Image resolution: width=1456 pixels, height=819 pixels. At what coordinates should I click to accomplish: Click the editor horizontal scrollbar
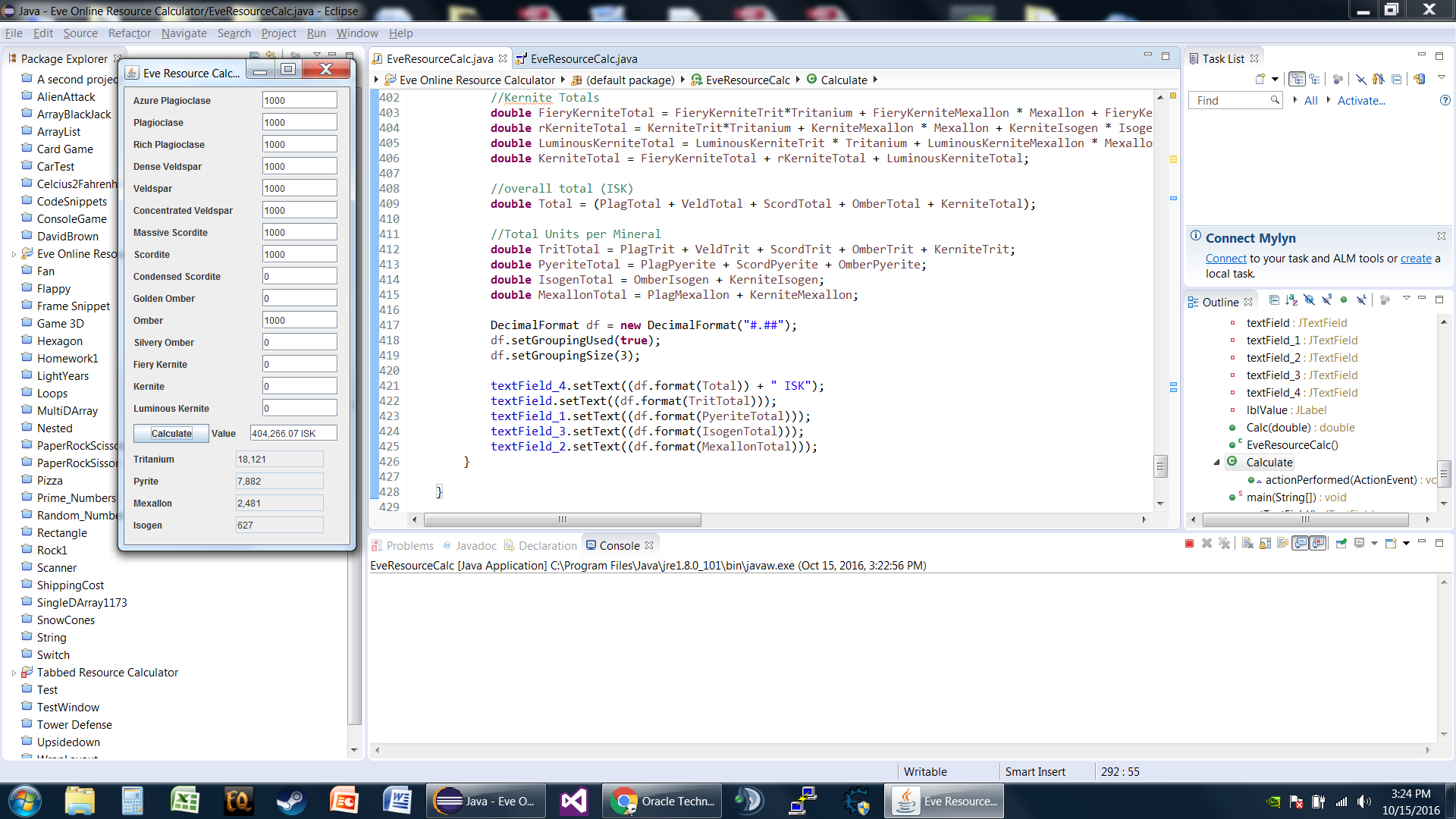click(x=563, y=519)
